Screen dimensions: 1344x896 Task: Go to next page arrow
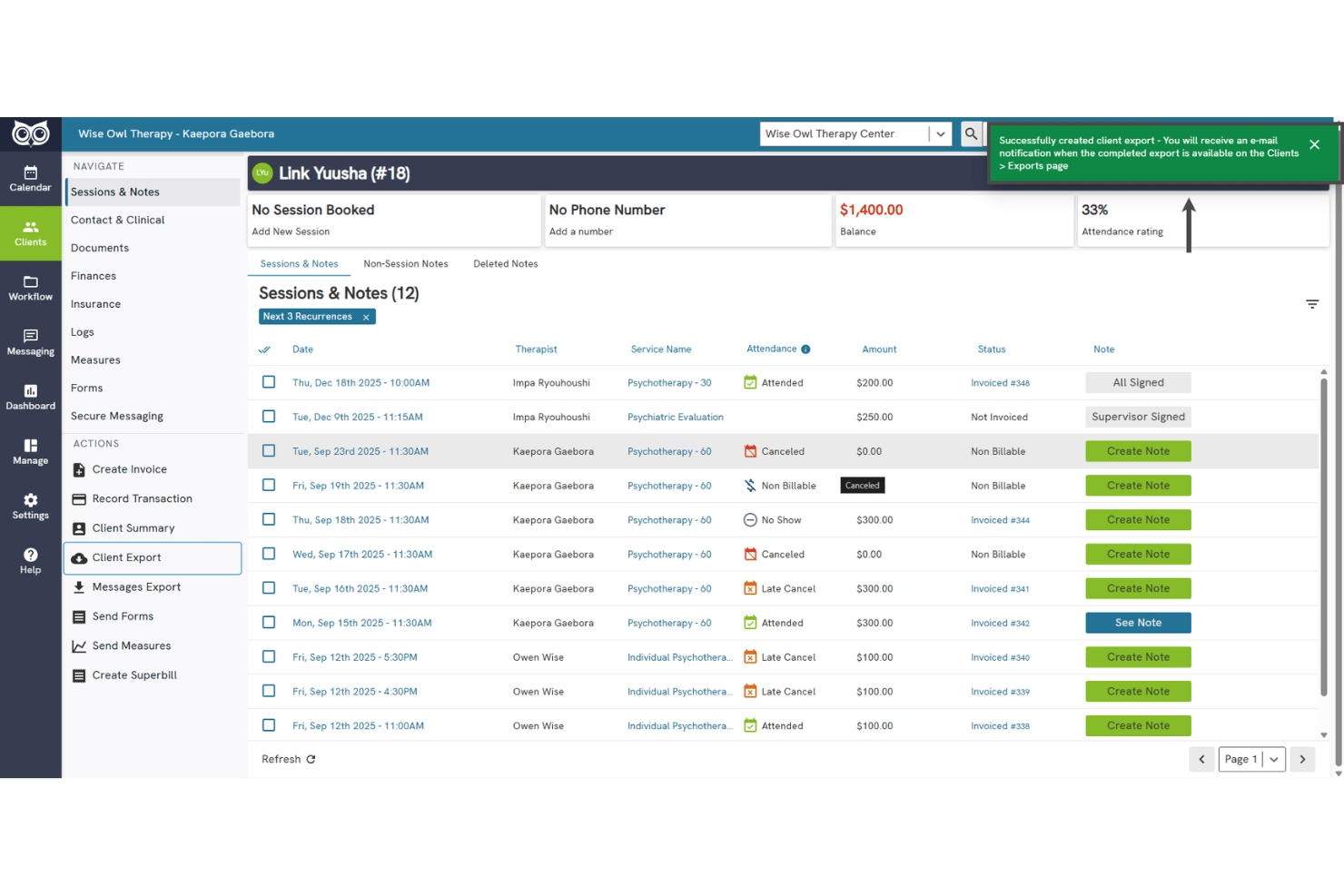pyautogui.click(x=1302, y=759)
